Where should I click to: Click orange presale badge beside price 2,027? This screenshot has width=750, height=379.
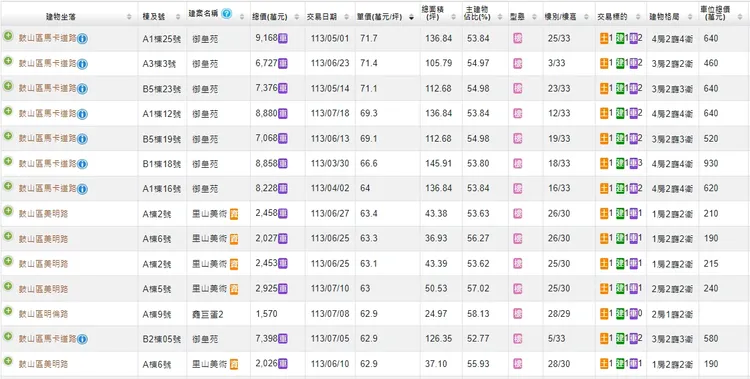coord(234,239)
